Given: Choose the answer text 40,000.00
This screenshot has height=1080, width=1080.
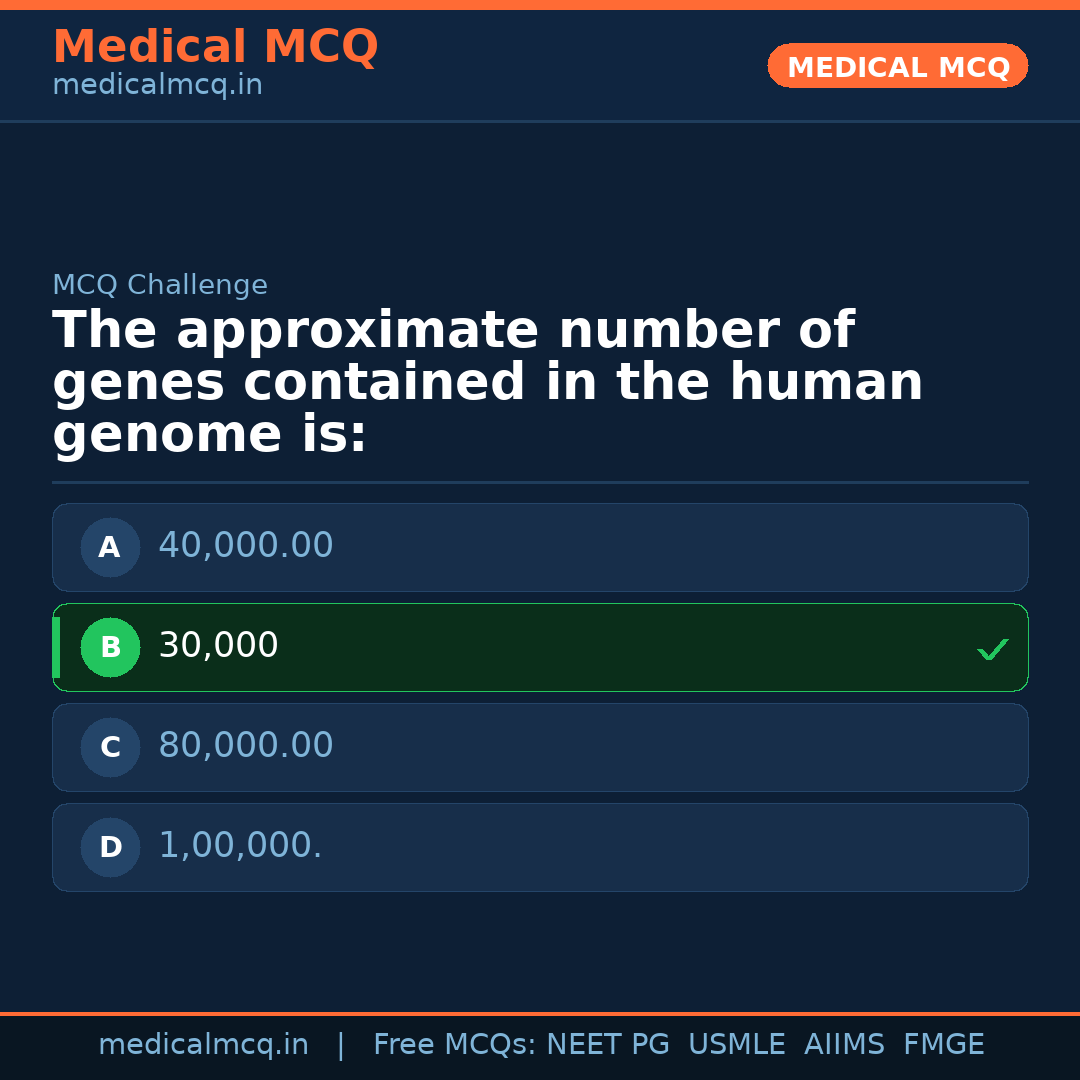Looking at the screenshot, I should click(245, 546).
